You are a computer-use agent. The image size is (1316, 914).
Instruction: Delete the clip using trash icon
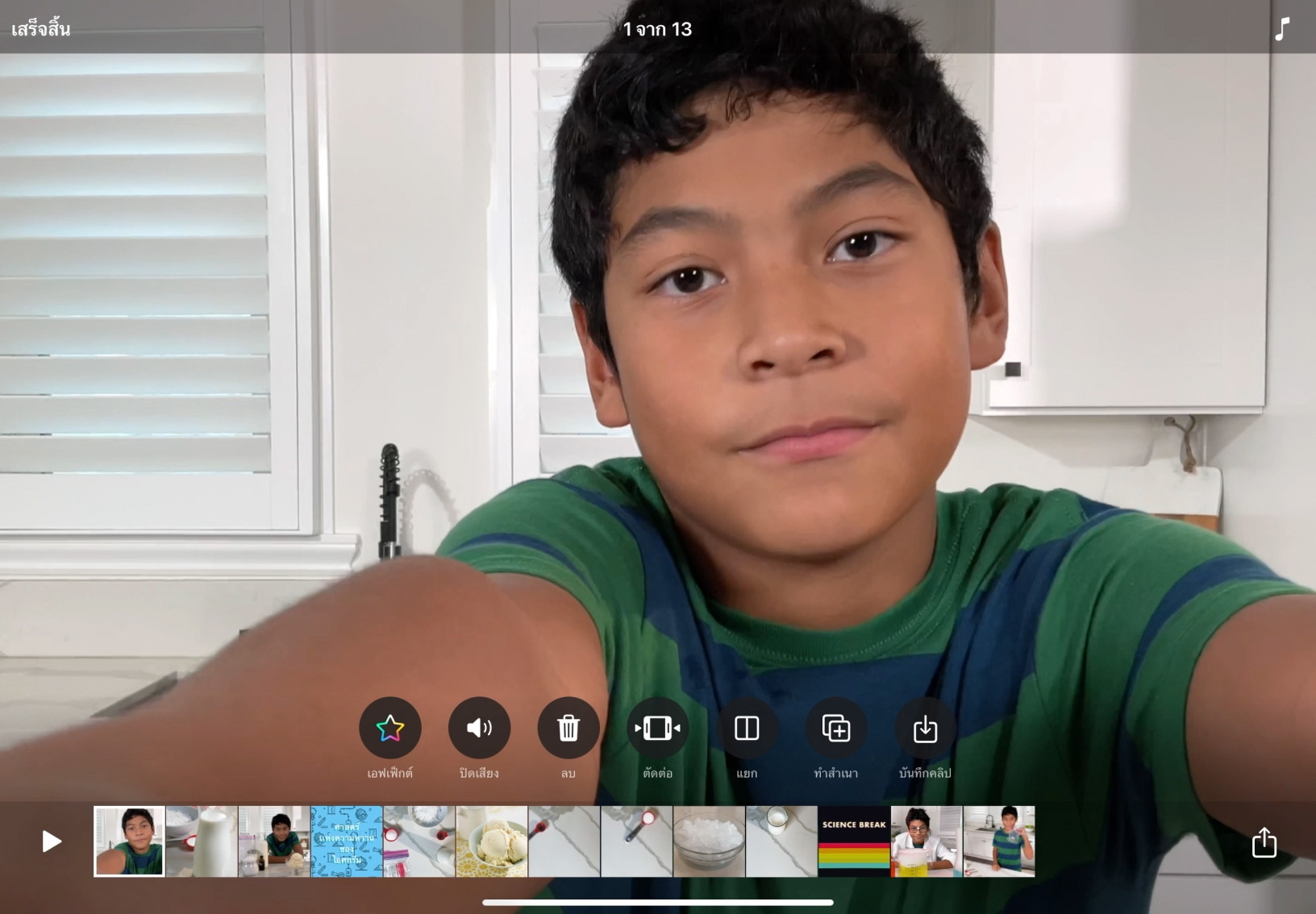pyautogui.click(x=568, y=729)
